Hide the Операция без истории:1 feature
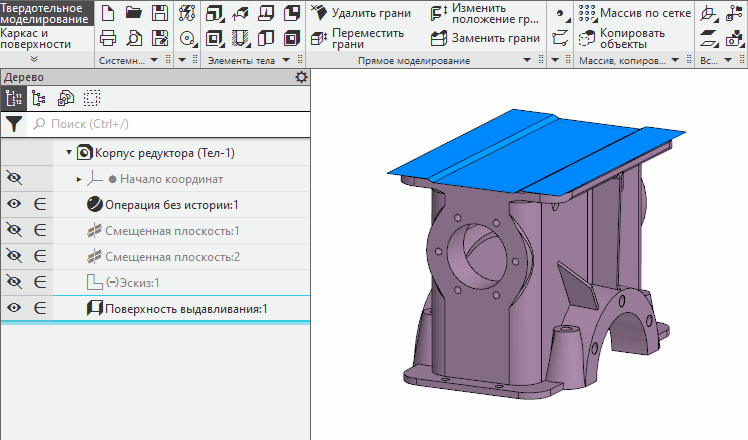This screenshot has height=440, width=748. [x=14, y=204]
